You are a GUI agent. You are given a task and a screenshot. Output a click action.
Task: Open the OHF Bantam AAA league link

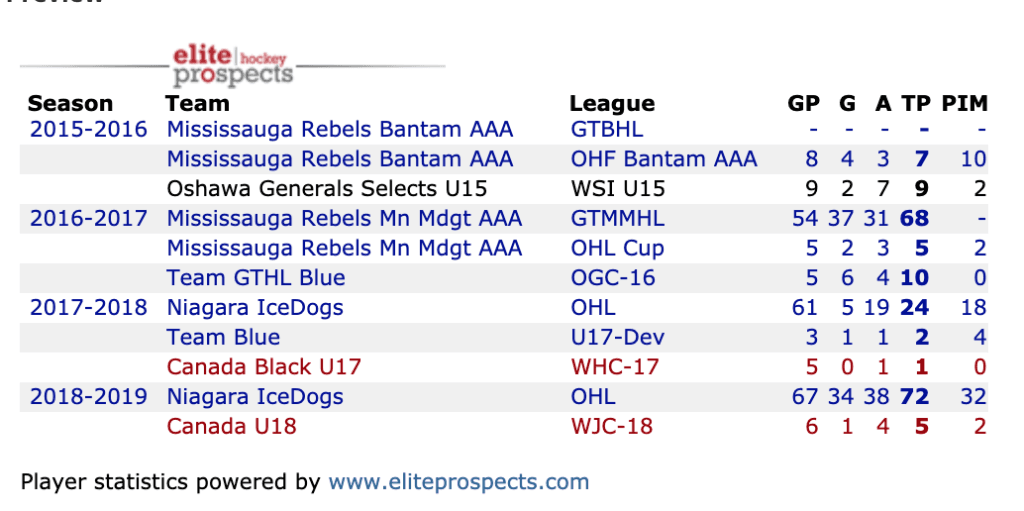click(663, 159)
